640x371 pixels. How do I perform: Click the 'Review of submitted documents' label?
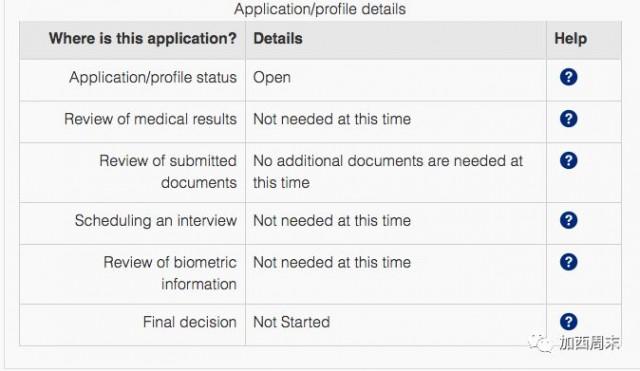point(168,171)
